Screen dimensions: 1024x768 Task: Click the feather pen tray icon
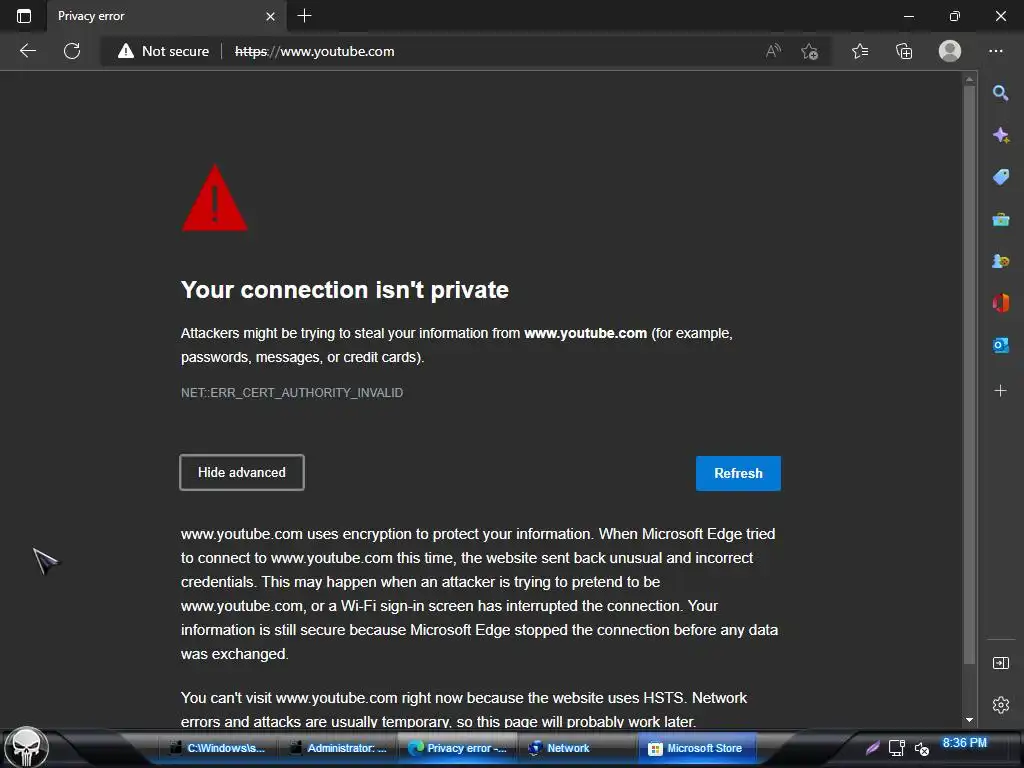point(872,748)
